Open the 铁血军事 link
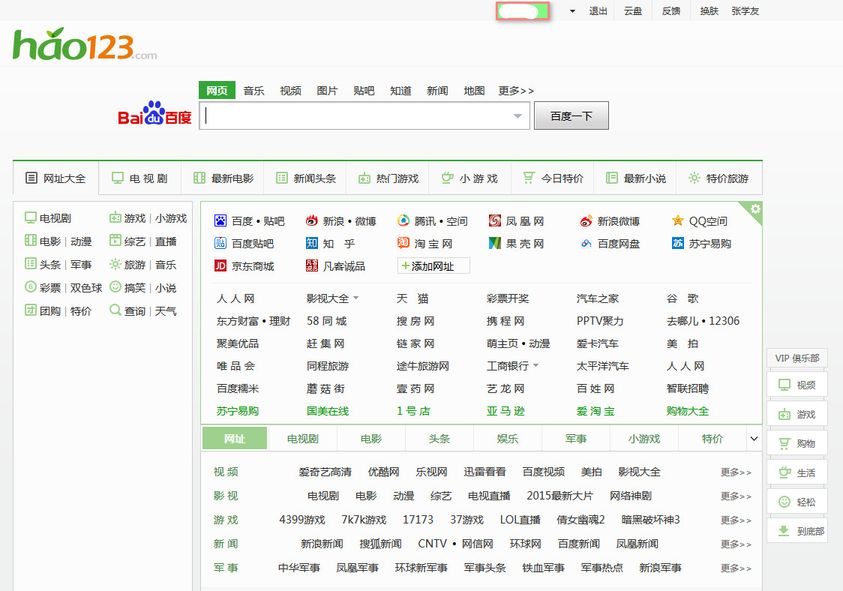 tap(544, 567)
